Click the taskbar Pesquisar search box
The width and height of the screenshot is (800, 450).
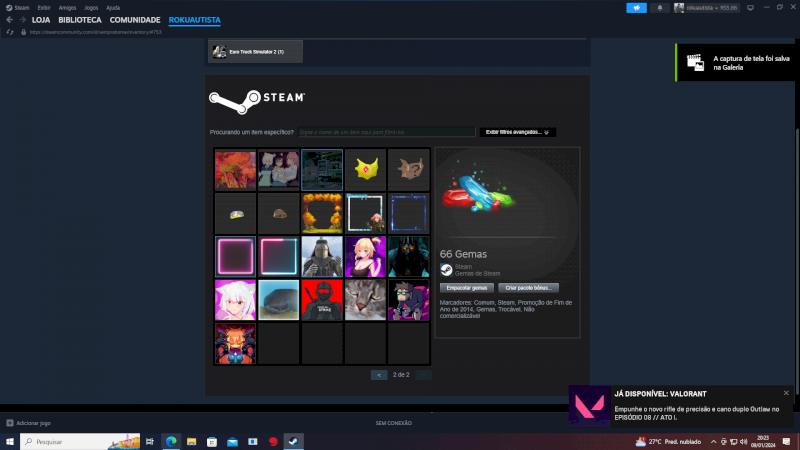click(x=80, y=441)
